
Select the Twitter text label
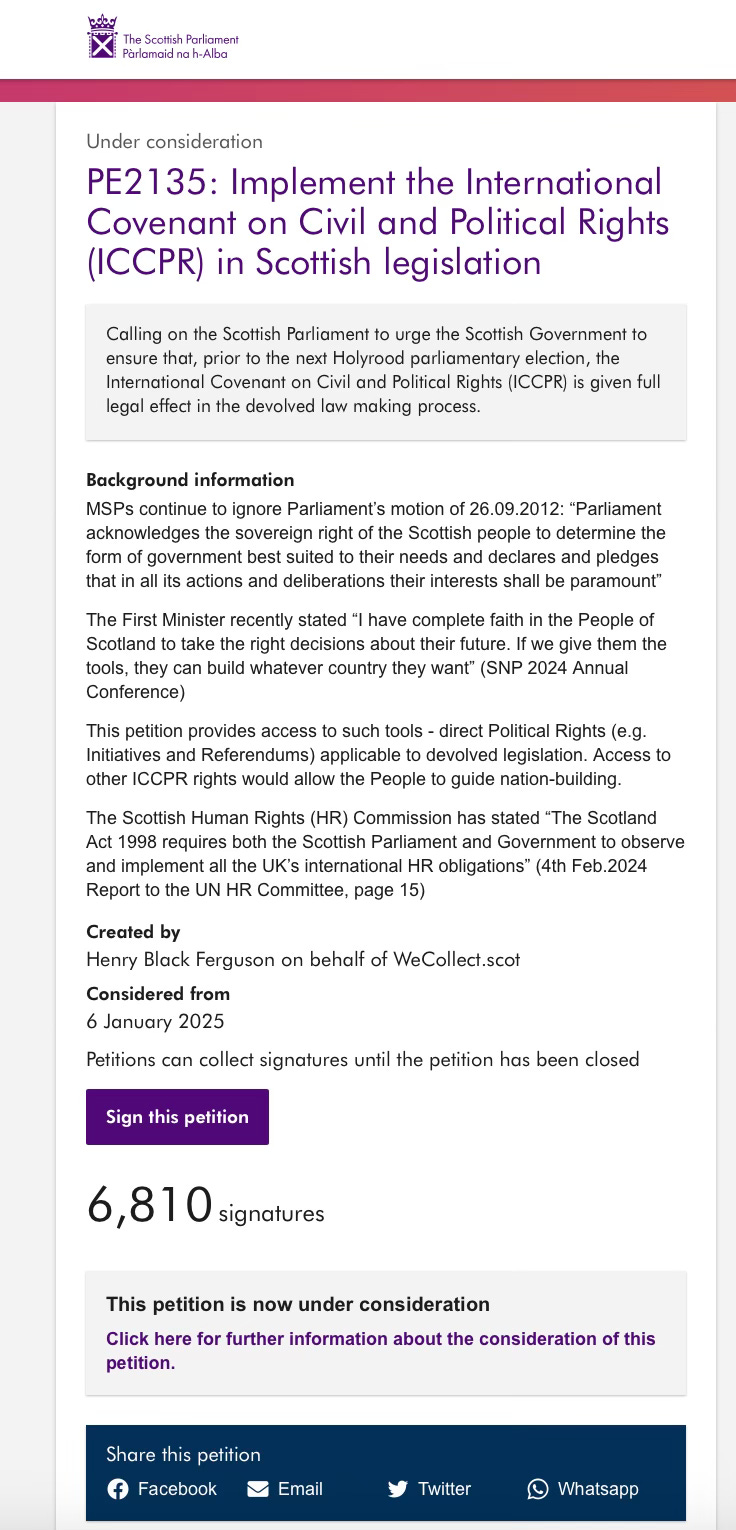(x=444, y=1489)
